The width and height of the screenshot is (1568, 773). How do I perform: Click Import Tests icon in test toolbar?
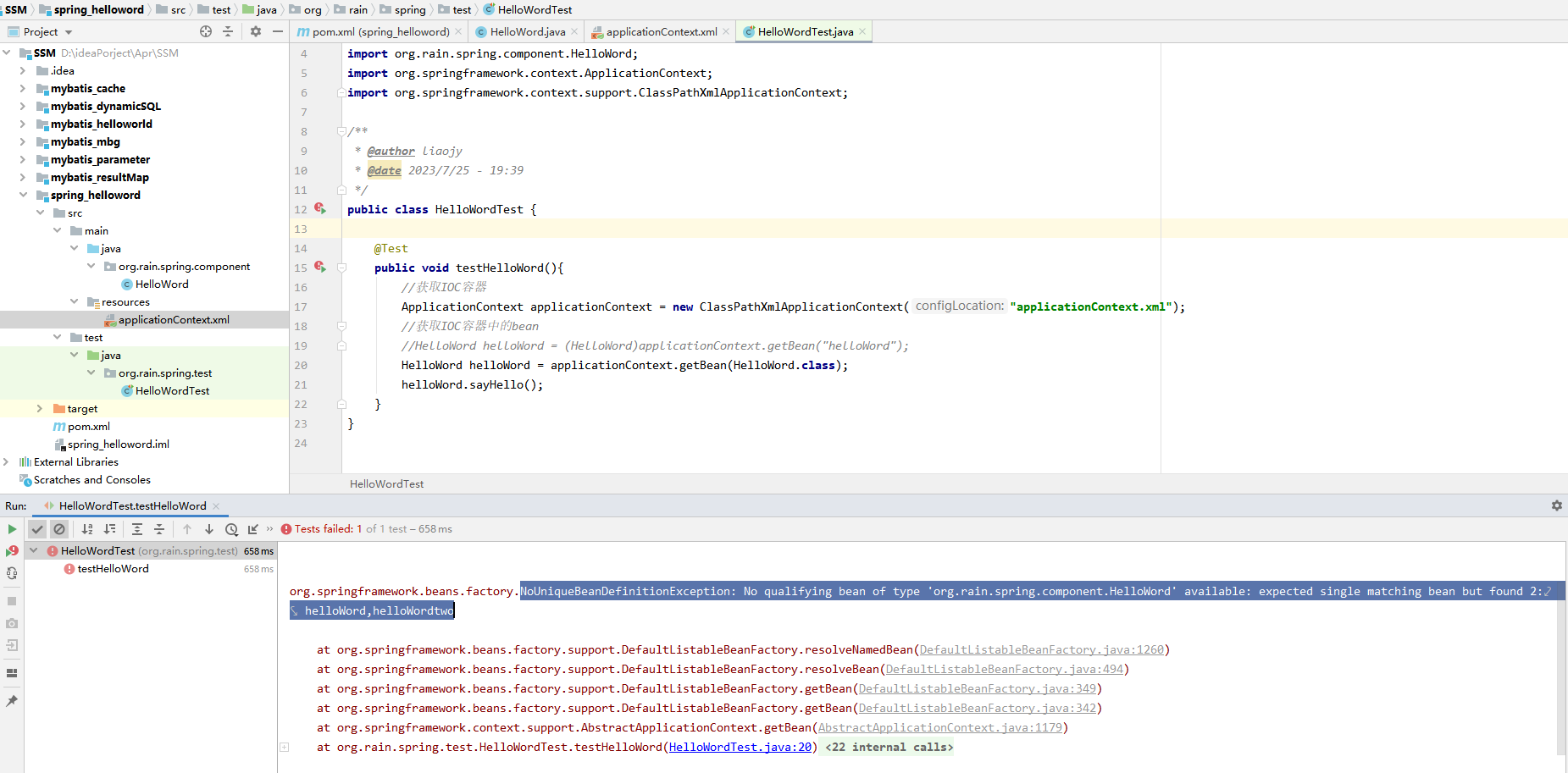(x=252, y=529)
